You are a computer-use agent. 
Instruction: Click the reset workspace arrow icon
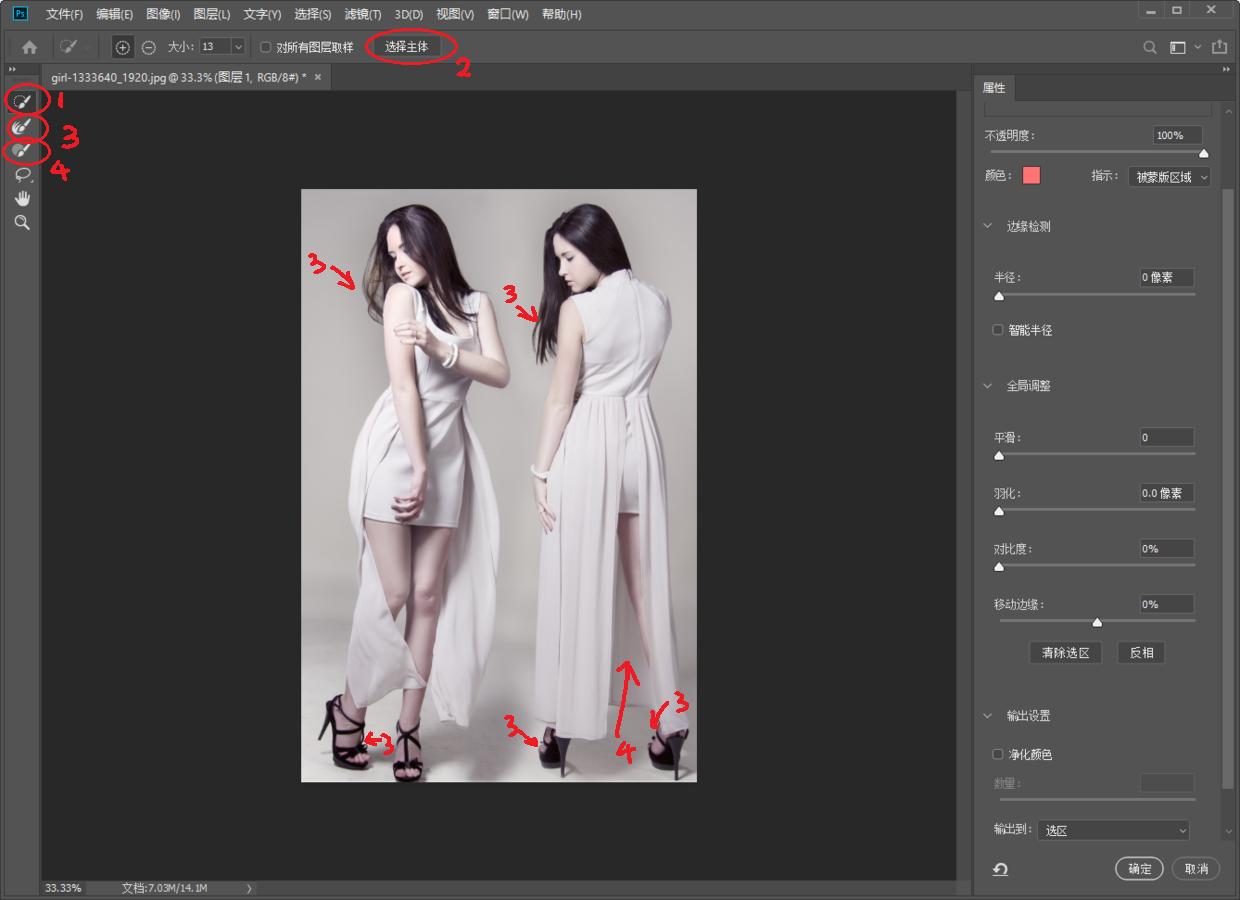[x=1000, y=869]
